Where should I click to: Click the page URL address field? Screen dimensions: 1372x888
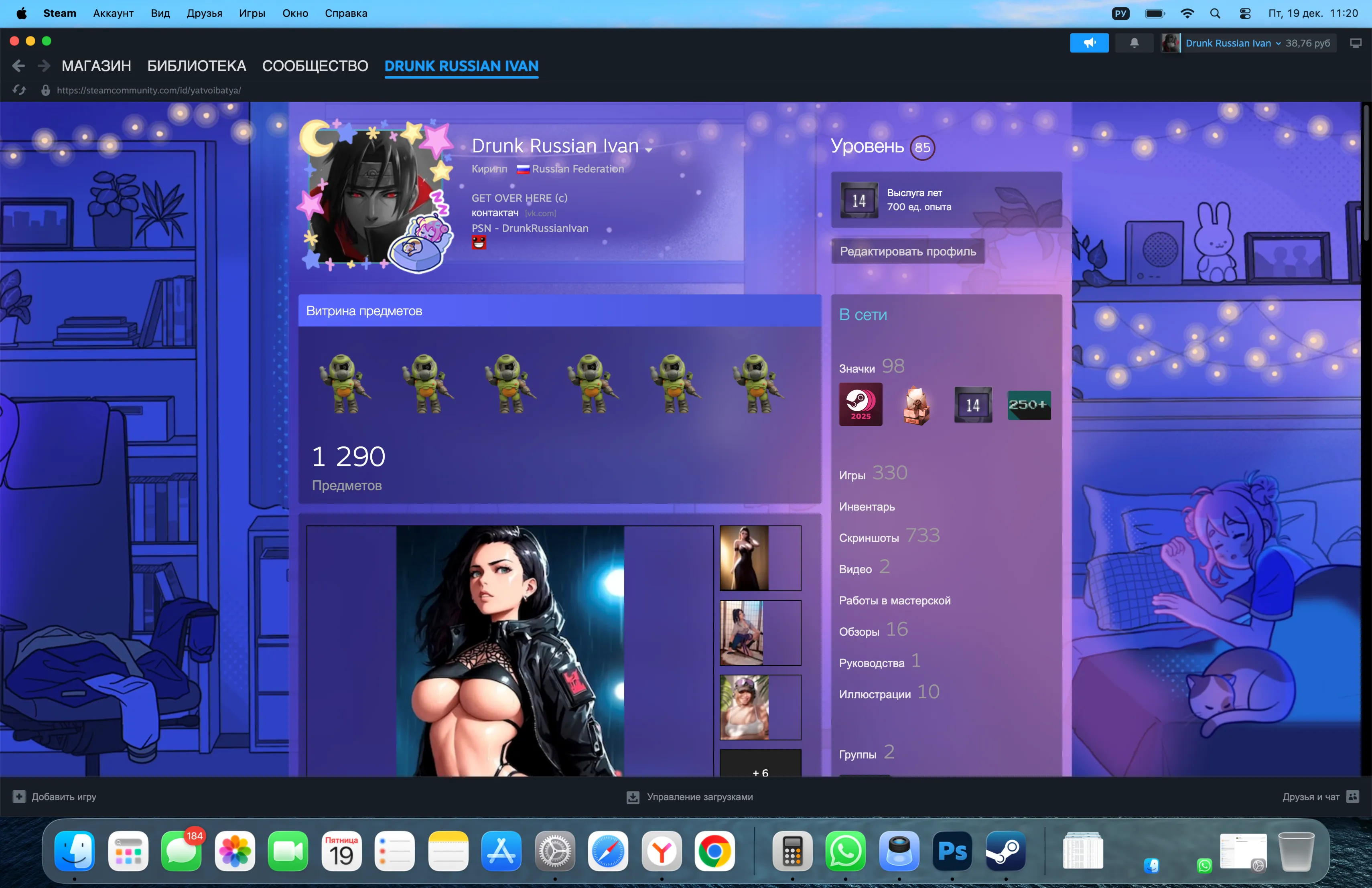pos(149,91)
